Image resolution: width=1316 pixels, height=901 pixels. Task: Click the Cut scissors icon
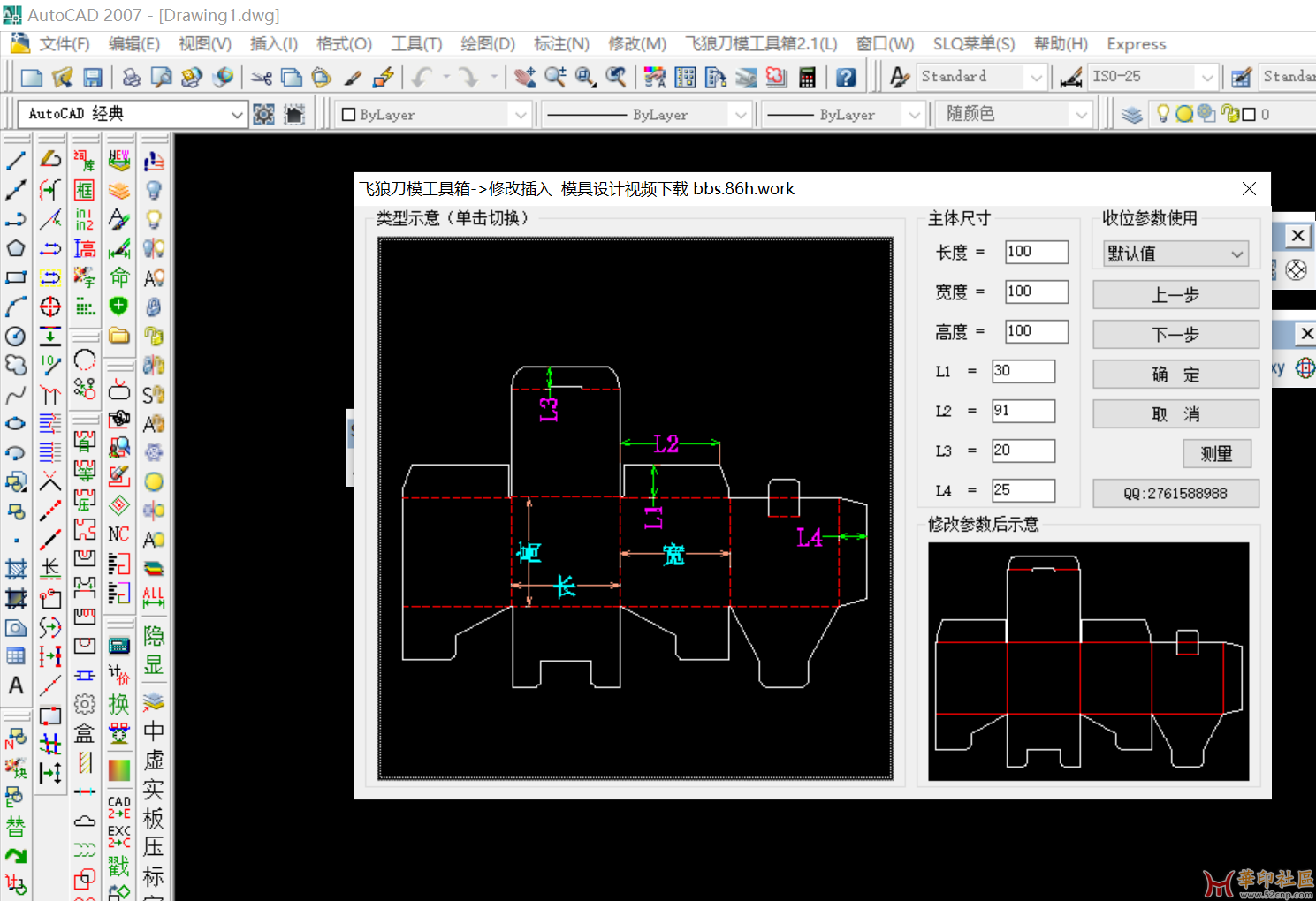(x=261, y=78)
